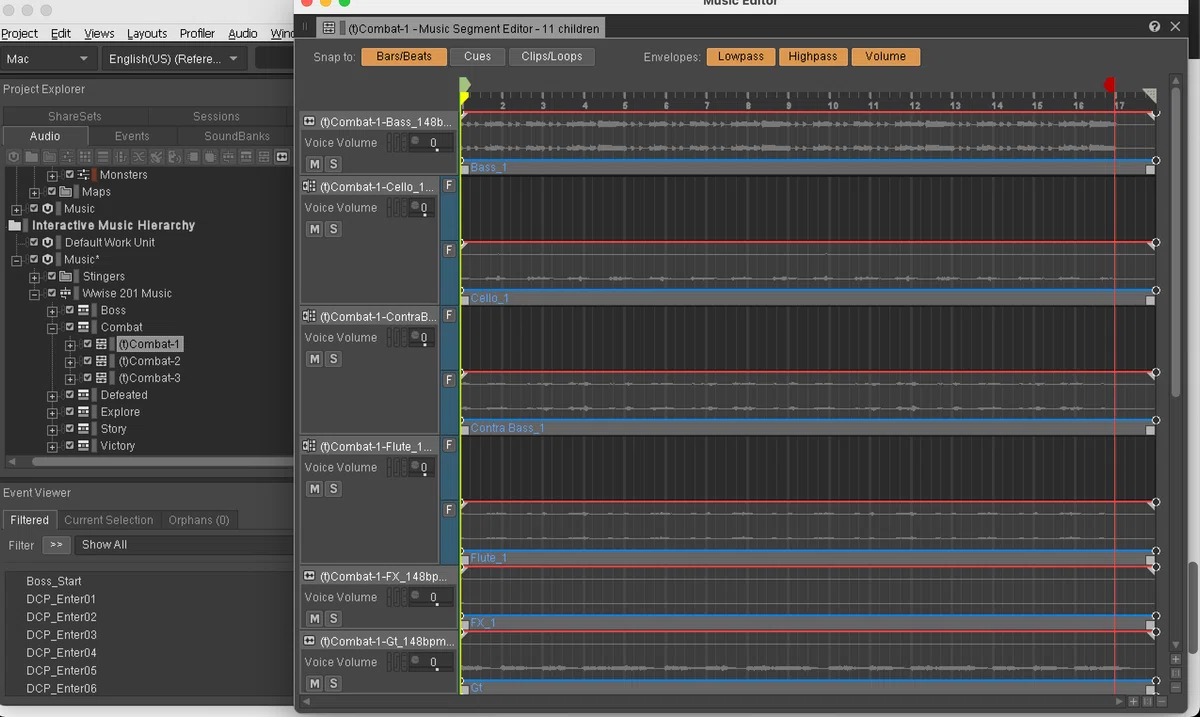Click the Wwise 201 Music container icon

pyautogui.click(x=66, y=293)
